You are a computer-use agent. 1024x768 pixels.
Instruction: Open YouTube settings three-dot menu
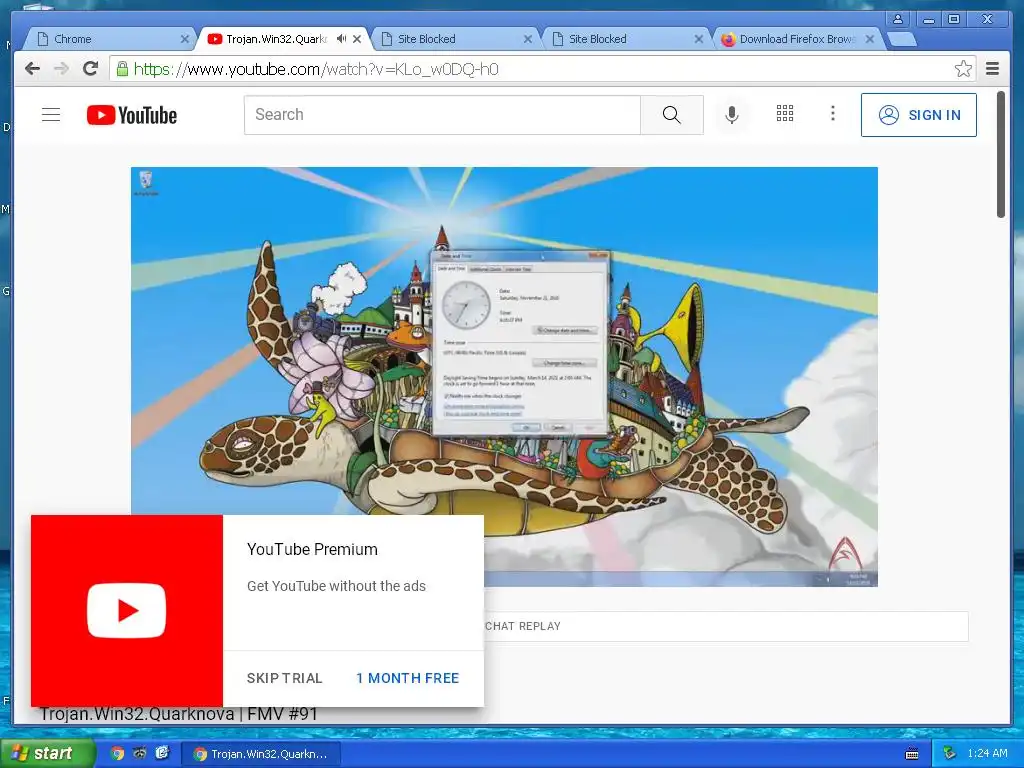tap(832, 114)
